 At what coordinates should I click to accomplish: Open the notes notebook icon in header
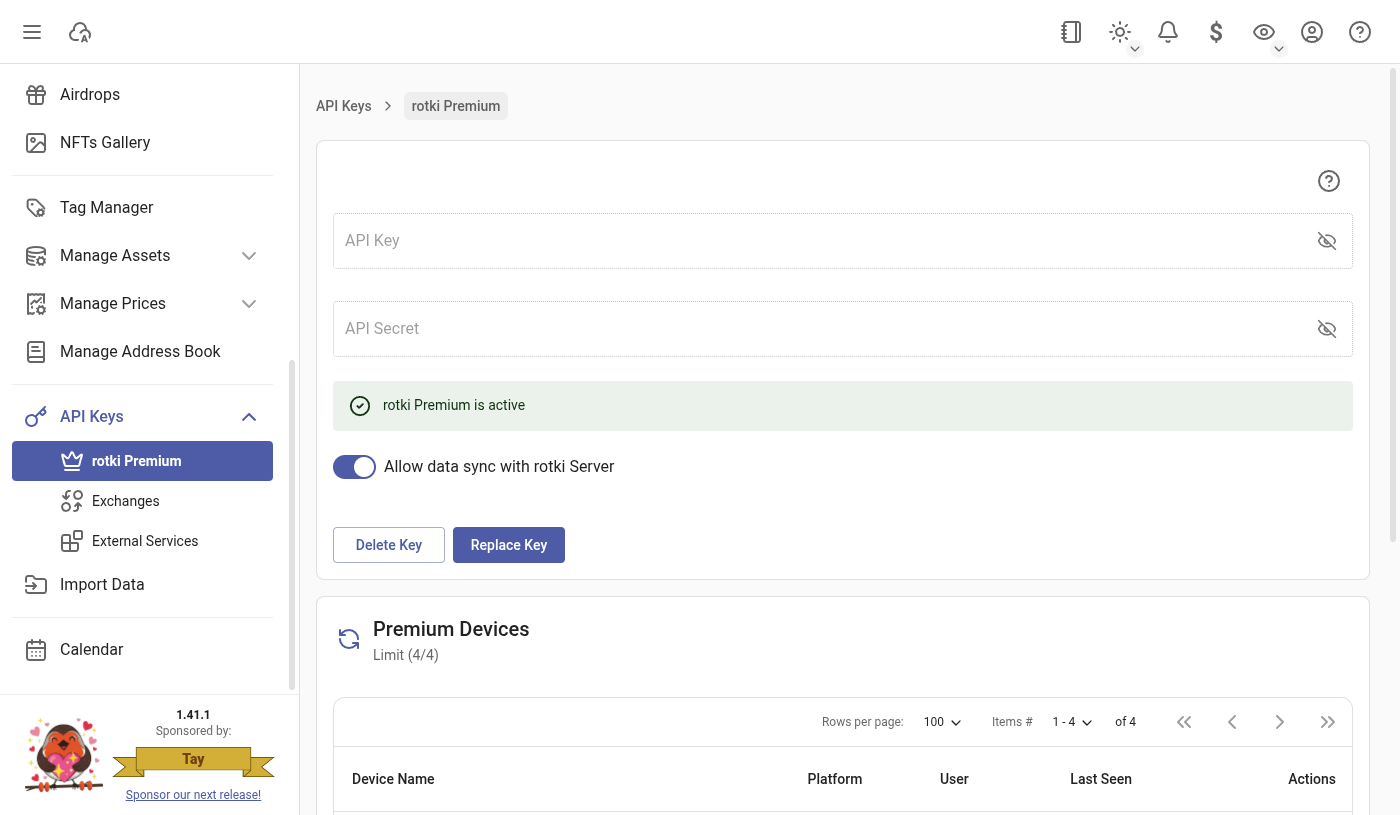(x=1071, y=32)
